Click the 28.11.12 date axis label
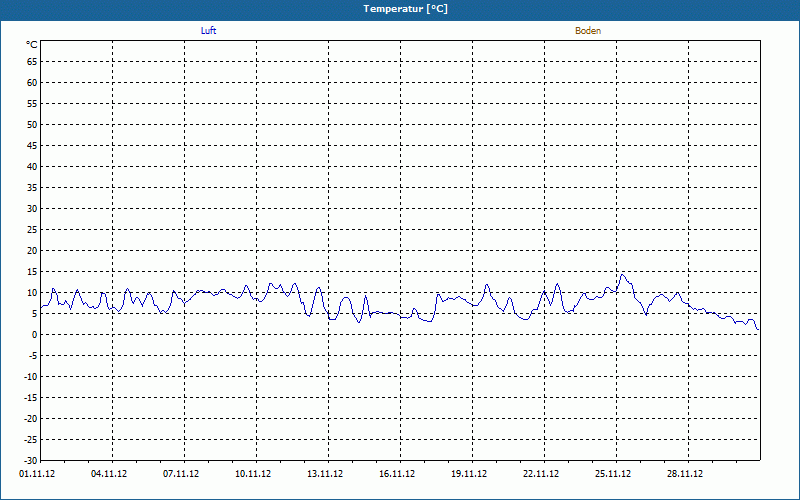Image resolution: width=800 pixels, height=500 pixels. [x=685, y=474]
